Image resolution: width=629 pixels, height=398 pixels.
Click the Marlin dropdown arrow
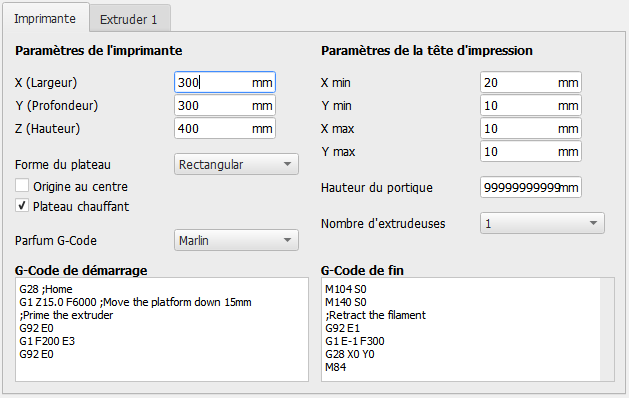click(x=287, y=240)
